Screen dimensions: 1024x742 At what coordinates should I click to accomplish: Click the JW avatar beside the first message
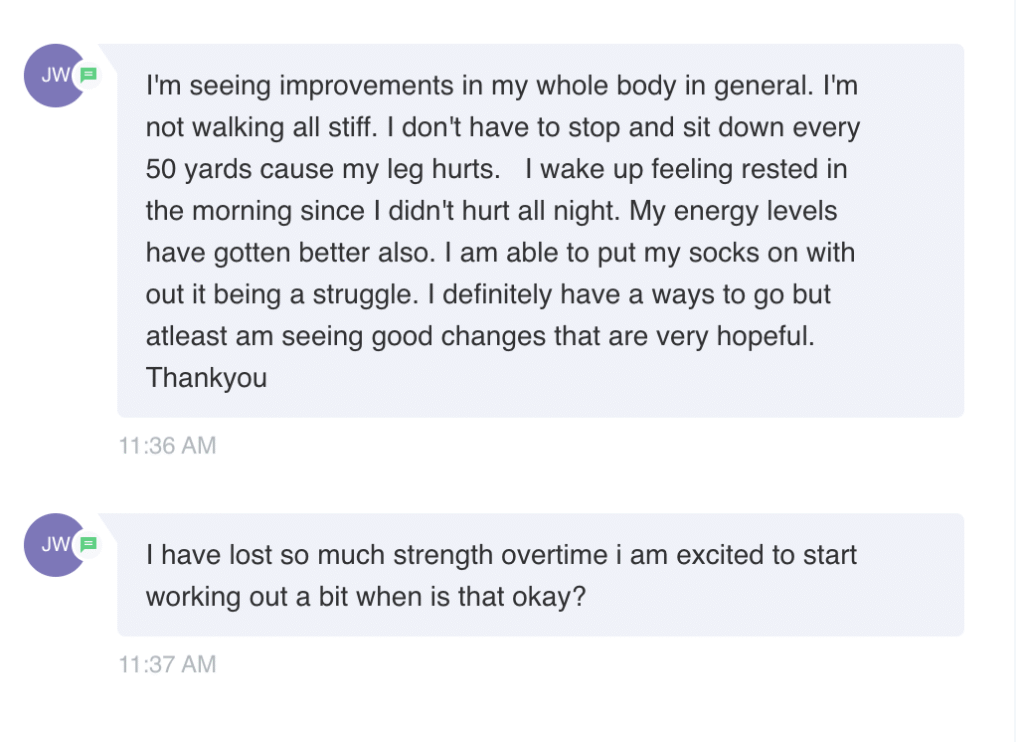56,76
